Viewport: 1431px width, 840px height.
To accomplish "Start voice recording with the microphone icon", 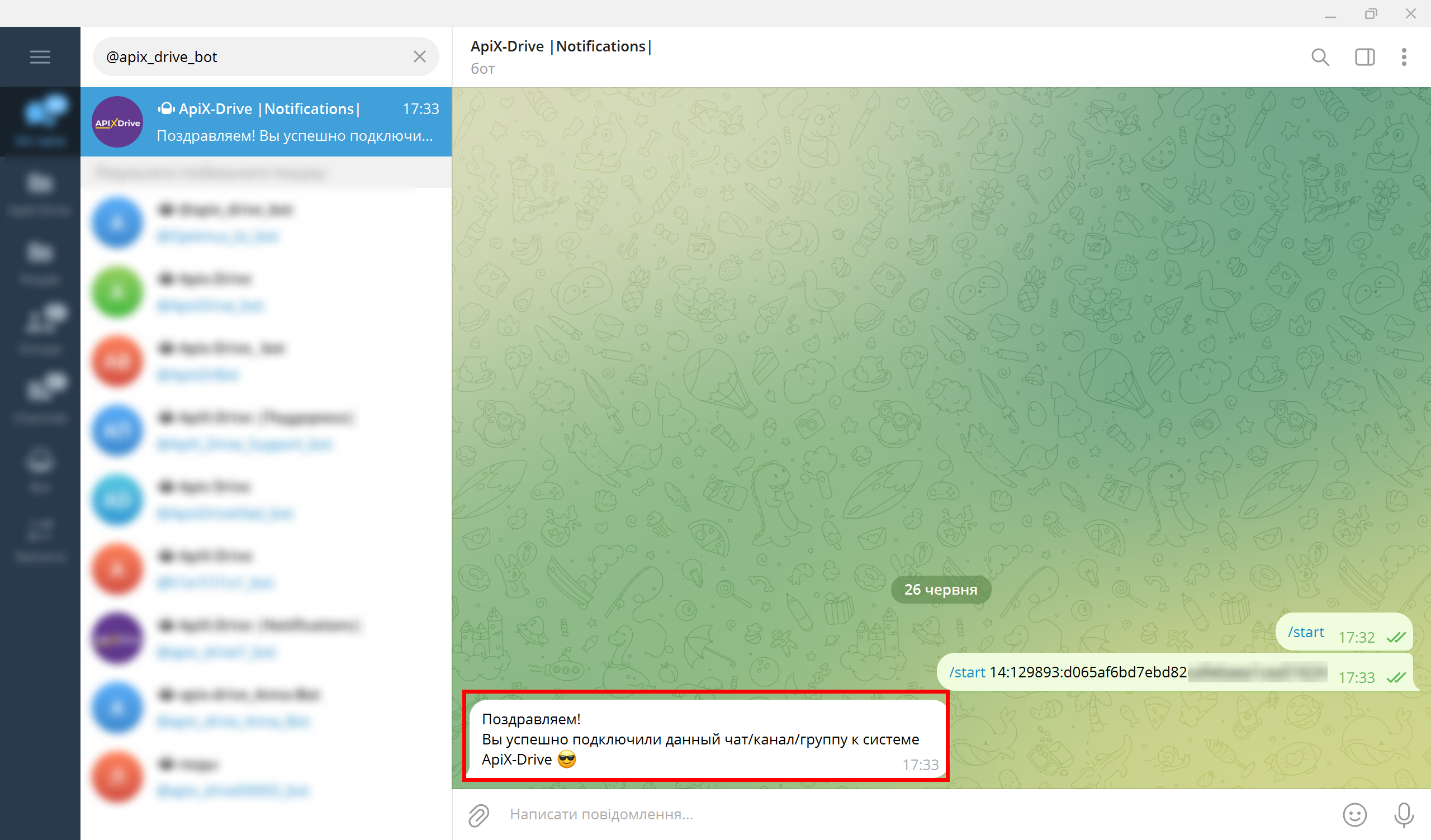I will [x=1404, y=814].
